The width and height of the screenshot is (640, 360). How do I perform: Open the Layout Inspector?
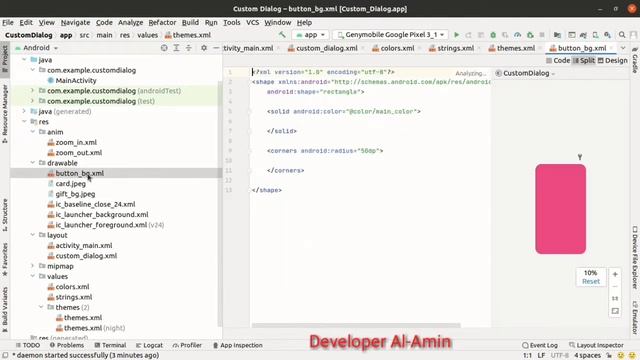point(596,345)
